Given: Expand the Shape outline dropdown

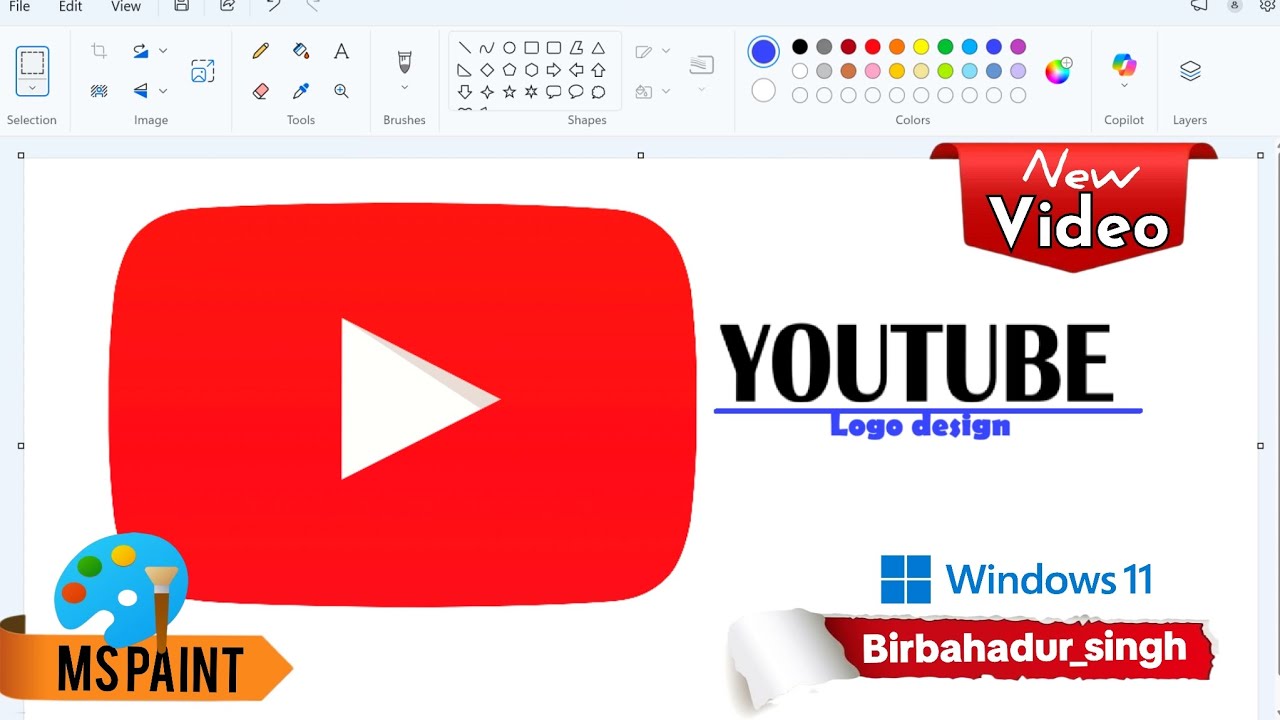Looking at the screenshot, I should [x=666, y=51].
